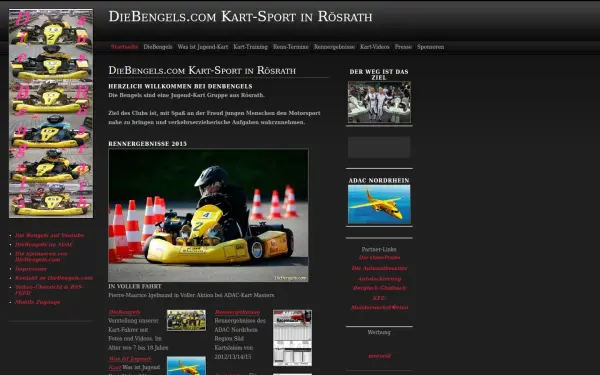Click the Der Weg ist das Ziel heading
Screen dimensions: 600x375
[x=379, y=75]
